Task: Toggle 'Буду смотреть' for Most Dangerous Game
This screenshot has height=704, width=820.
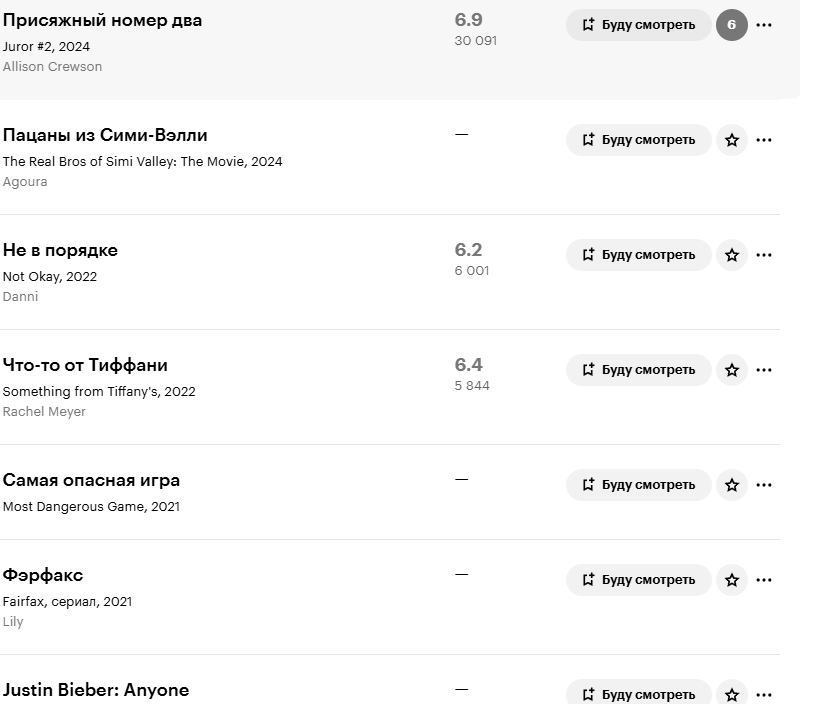Action: pyautogui.click(x=638, y=485)
